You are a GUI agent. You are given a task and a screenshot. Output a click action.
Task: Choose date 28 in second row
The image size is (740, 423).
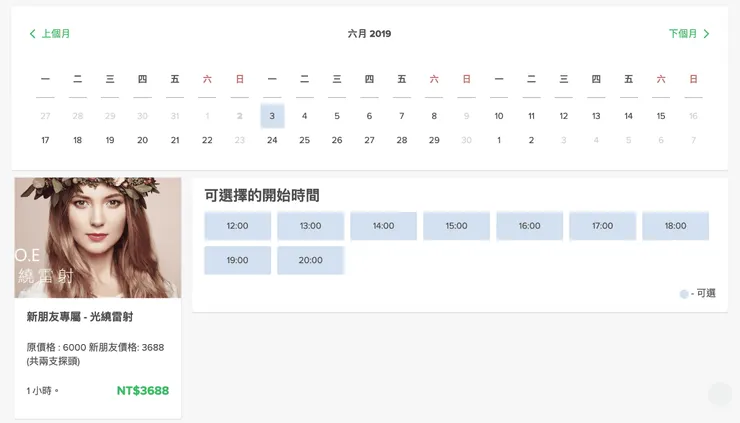[x=402, y=140]
